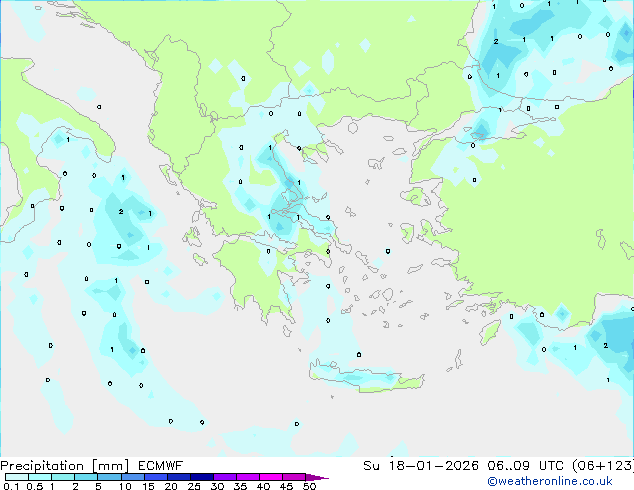The width and height of the screenshot is (634, 490).
Task: Click the '50' legend scale label
Action: click(x=310, y=486)
